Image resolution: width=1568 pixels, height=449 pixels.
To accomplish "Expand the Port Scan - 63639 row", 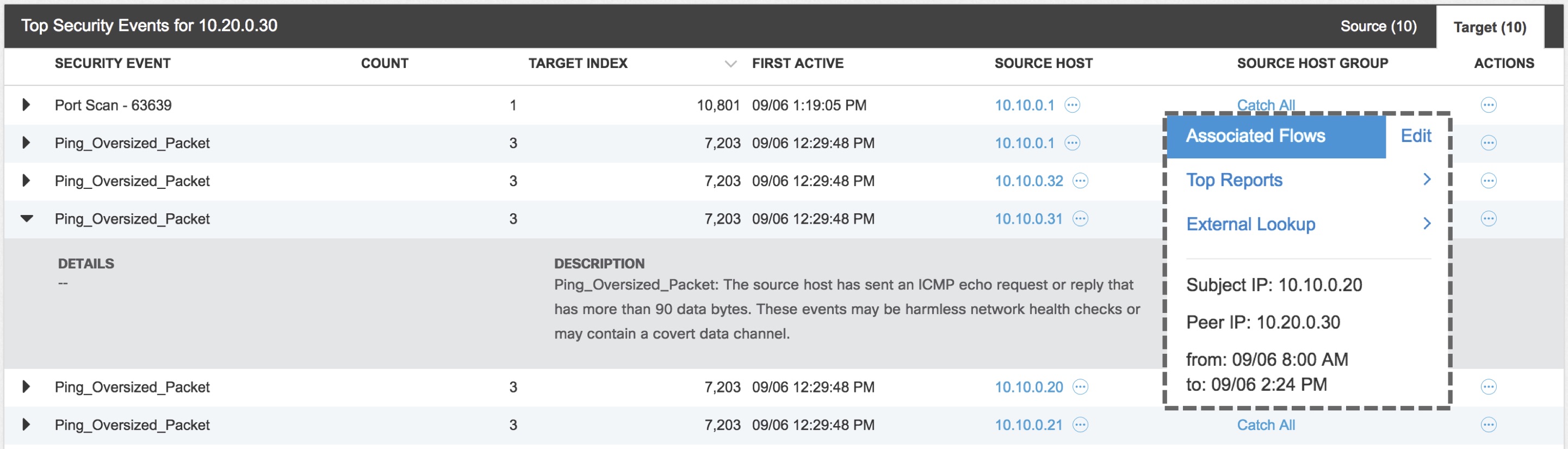I will tap(26, 105).
